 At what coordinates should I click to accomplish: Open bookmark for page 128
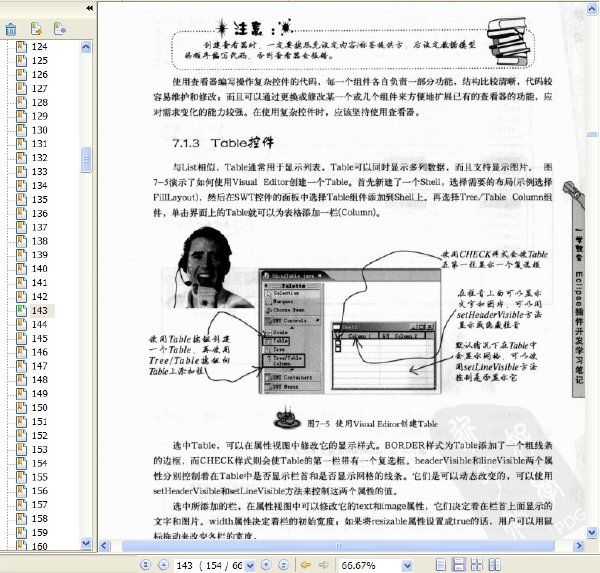[x=39, y=102]
